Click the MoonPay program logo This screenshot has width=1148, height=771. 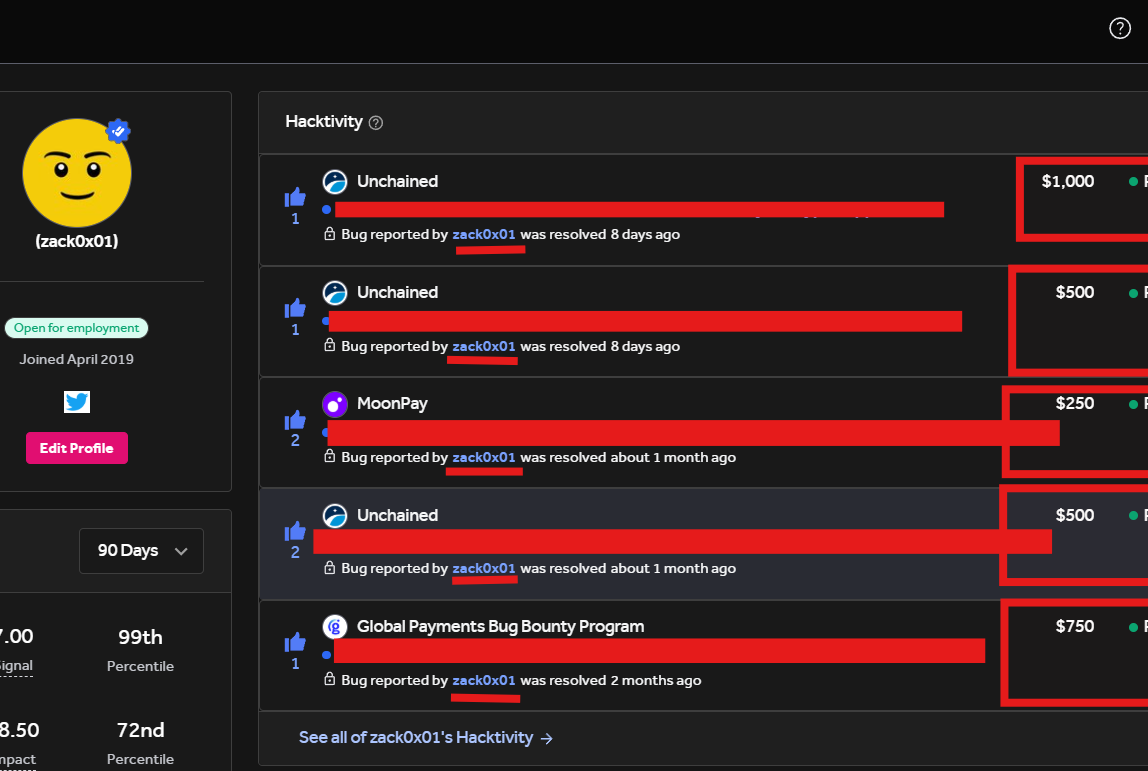pyautogui.click(x=335, y=403)
